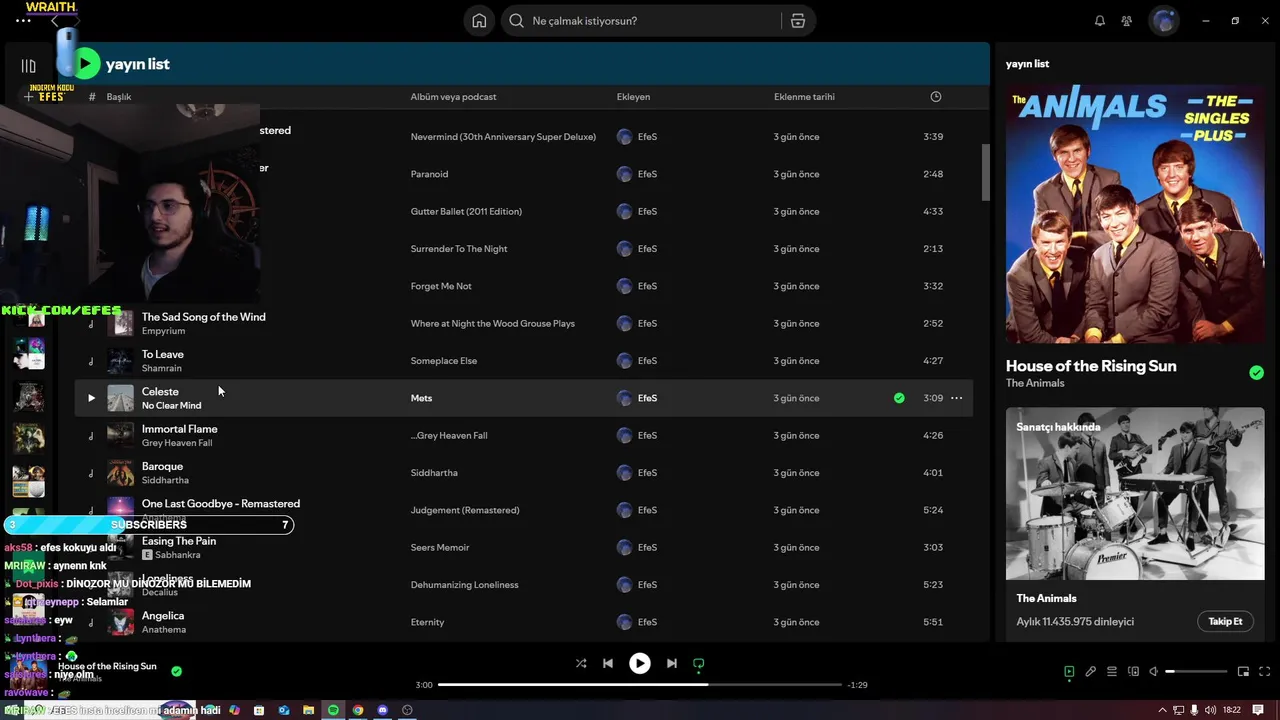Skip to previous track
1280x720 pixels.
tap(608, 663)
